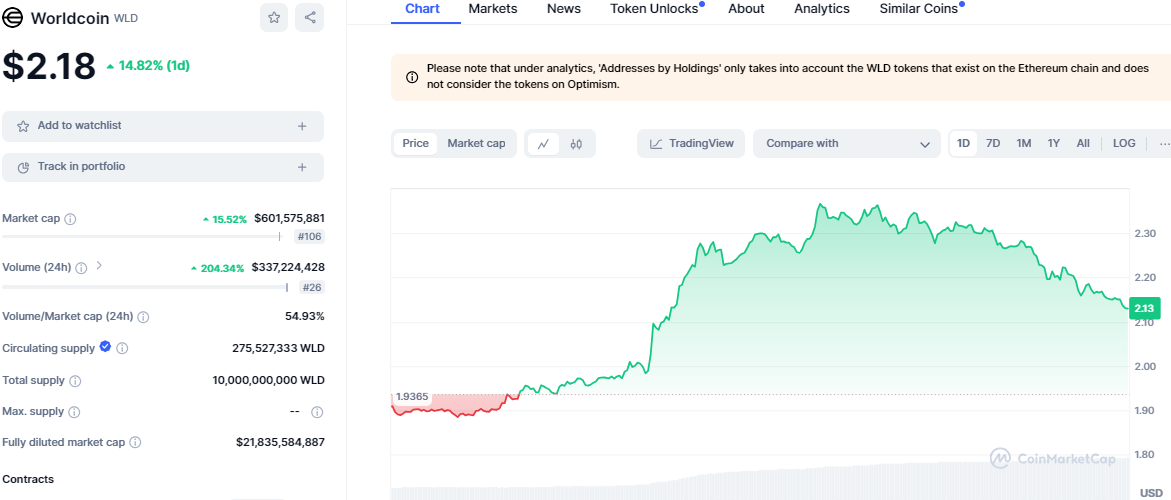1171x500 pixels.
Task: Click the 275,527,333 WLD circulating supply
Action: [x=279, y=348]
